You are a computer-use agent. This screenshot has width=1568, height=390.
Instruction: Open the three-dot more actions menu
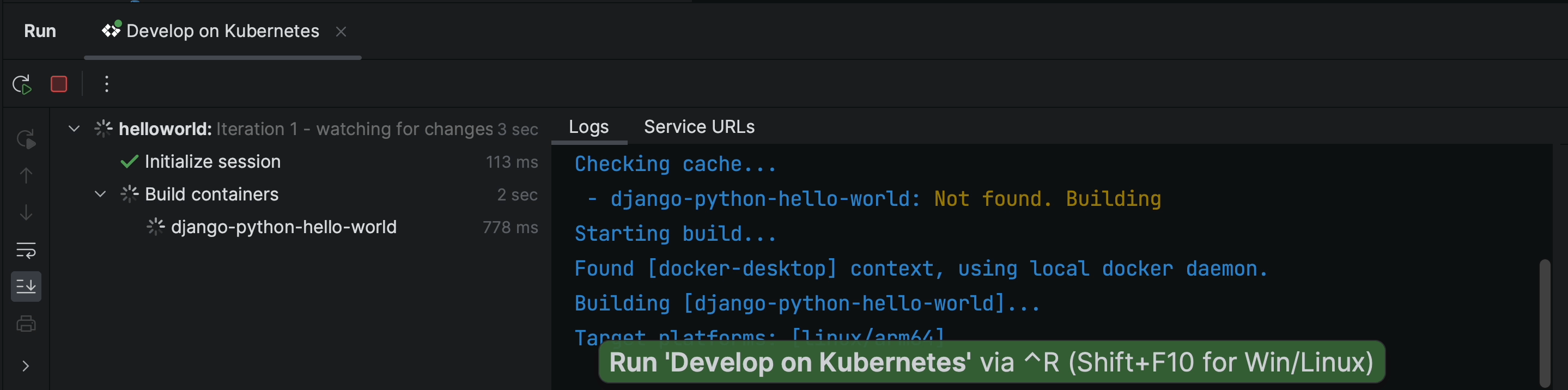[x=107, y=84]
